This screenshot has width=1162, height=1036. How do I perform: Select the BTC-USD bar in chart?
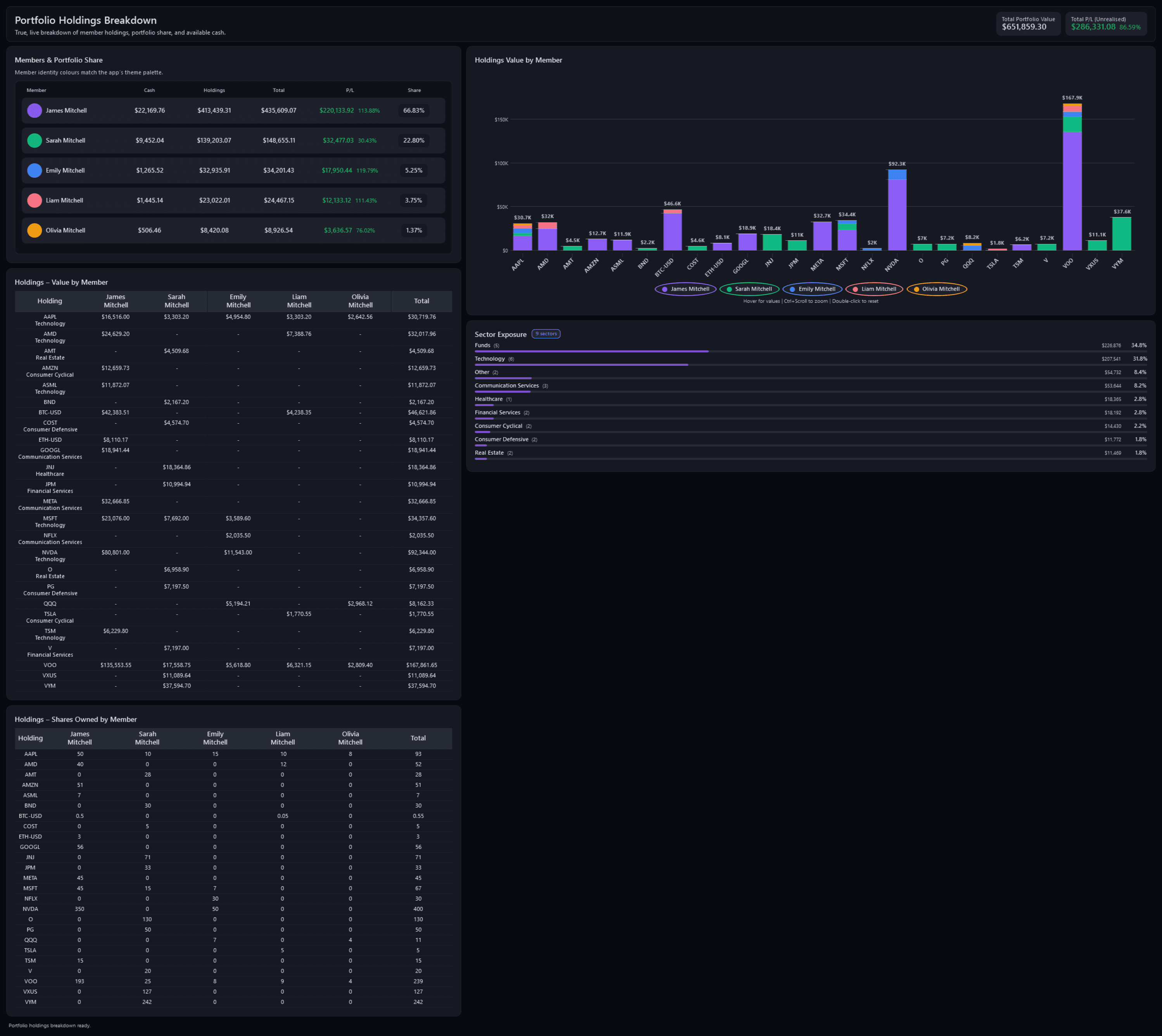[x=672, y=230]
